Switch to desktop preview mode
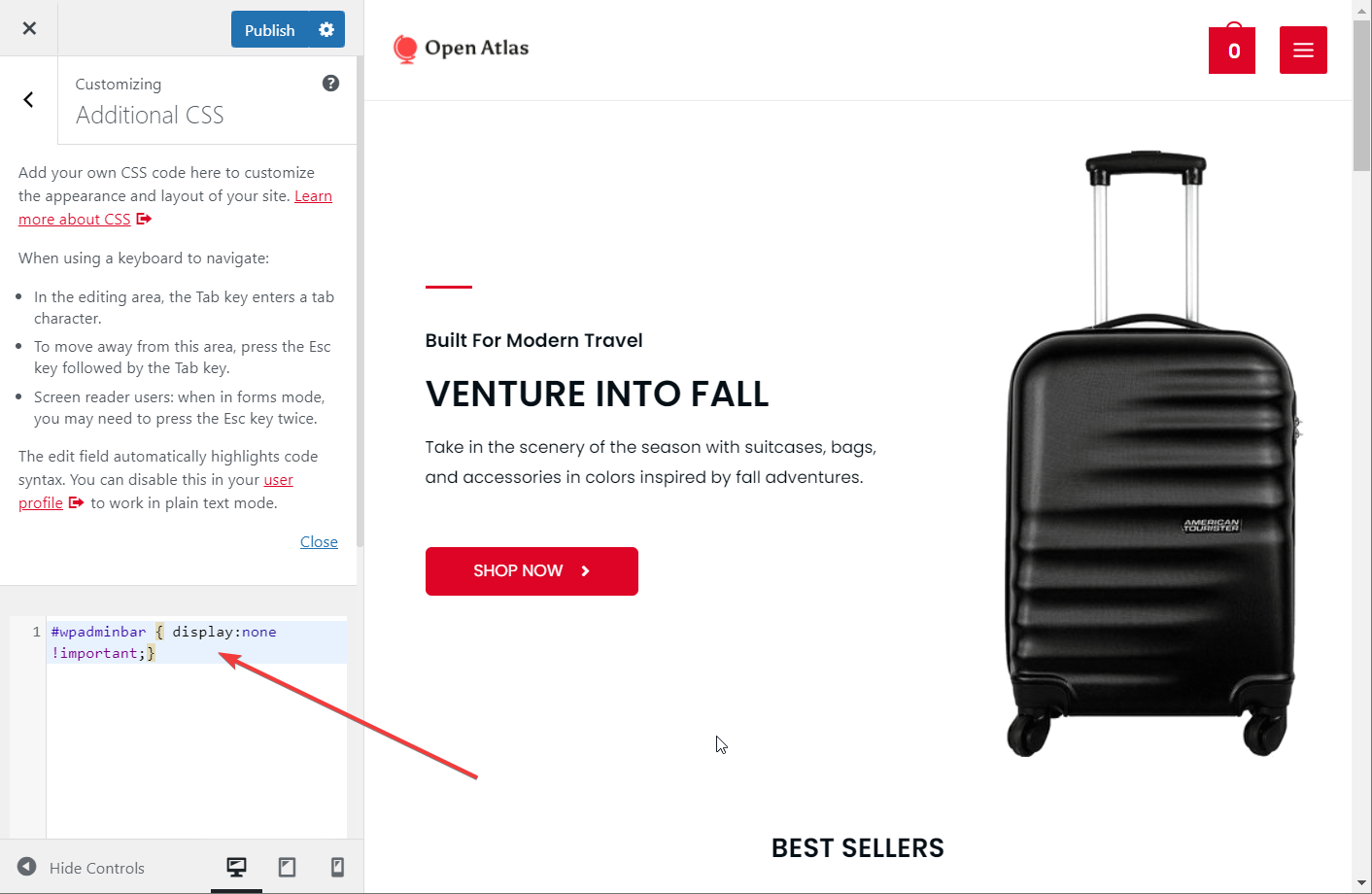Viewport: 1372px width, 894px height. tap(236, 867)
